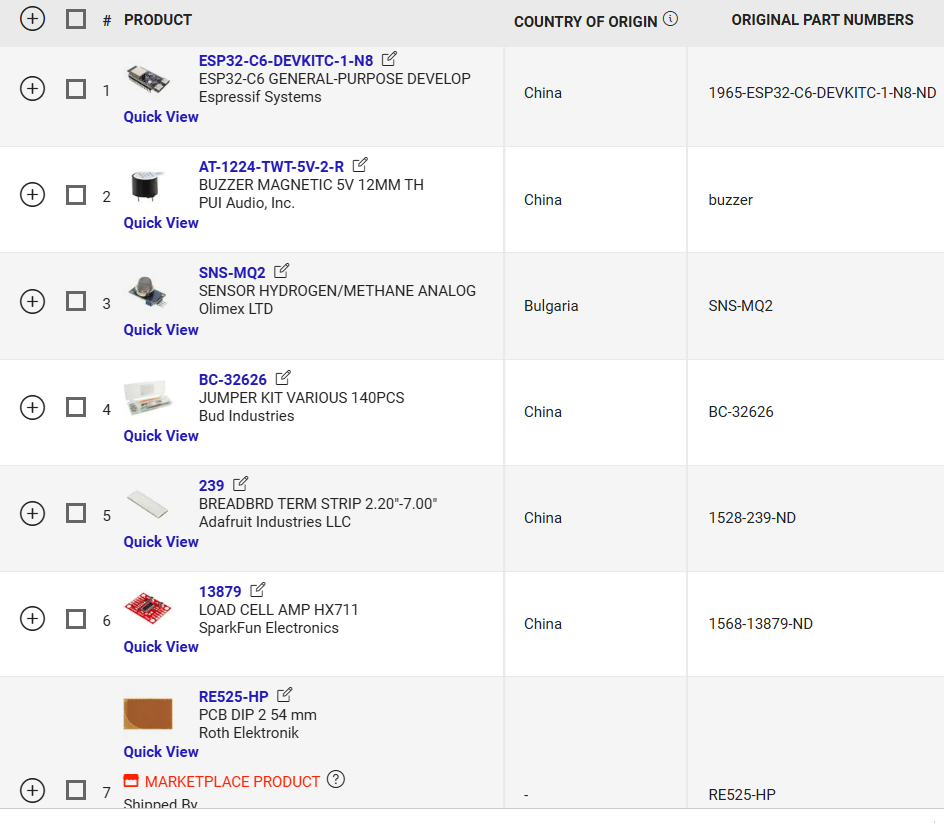Screen dimensions: 944x823
Task: Click the HX711 load cell amp thumbnail
Action: (x=147, y=606)
